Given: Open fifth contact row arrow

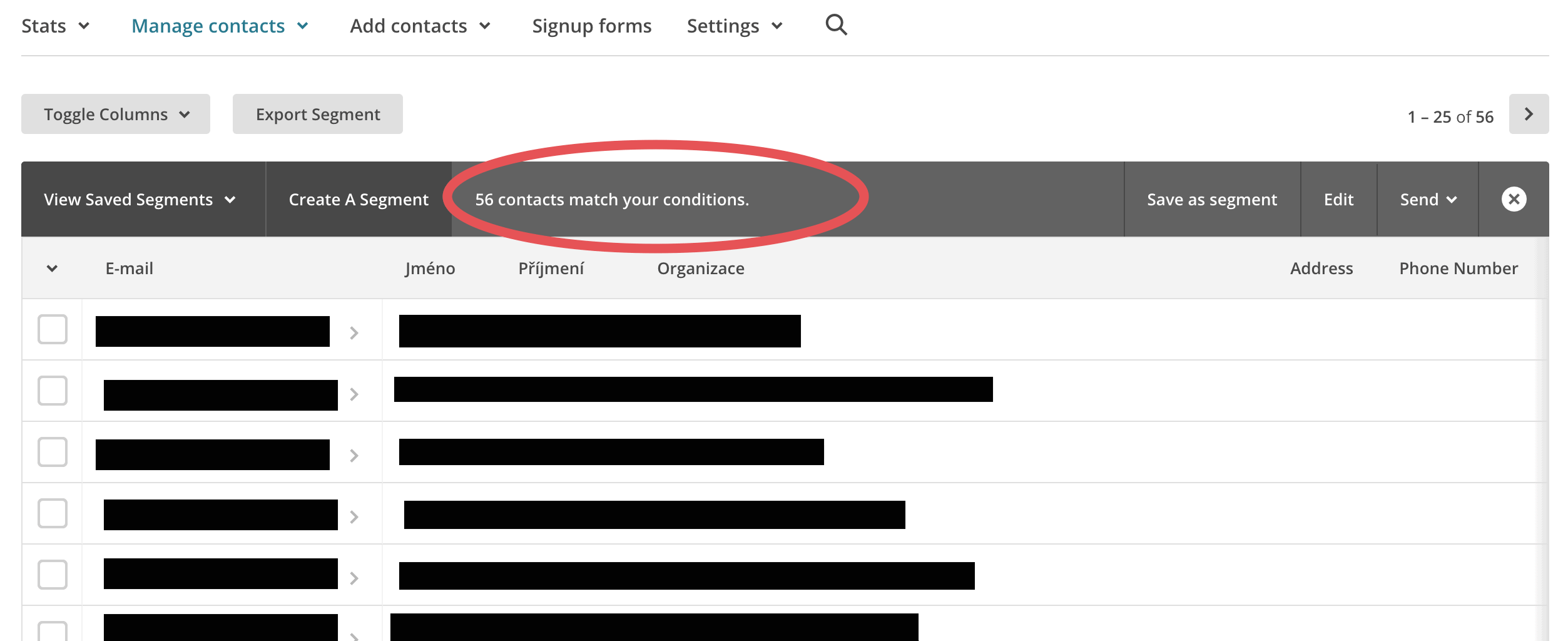Looking at the screenshot, I should tap(354, 578).
